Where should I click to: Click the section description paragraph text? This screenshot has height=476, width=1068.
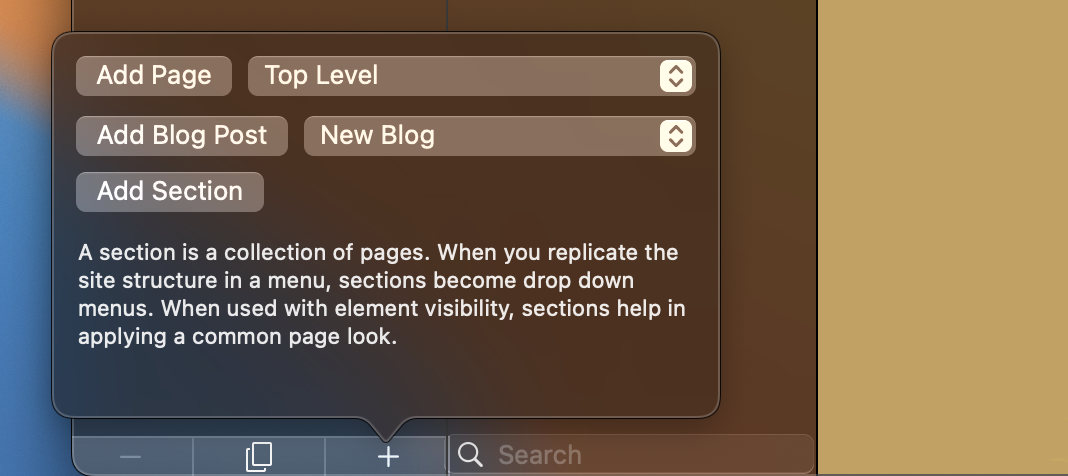tap(381, 294)
